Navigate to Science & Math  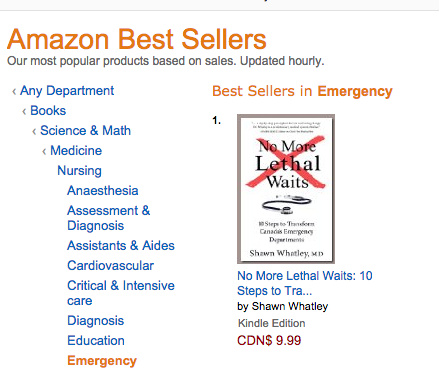click(85, 131)
